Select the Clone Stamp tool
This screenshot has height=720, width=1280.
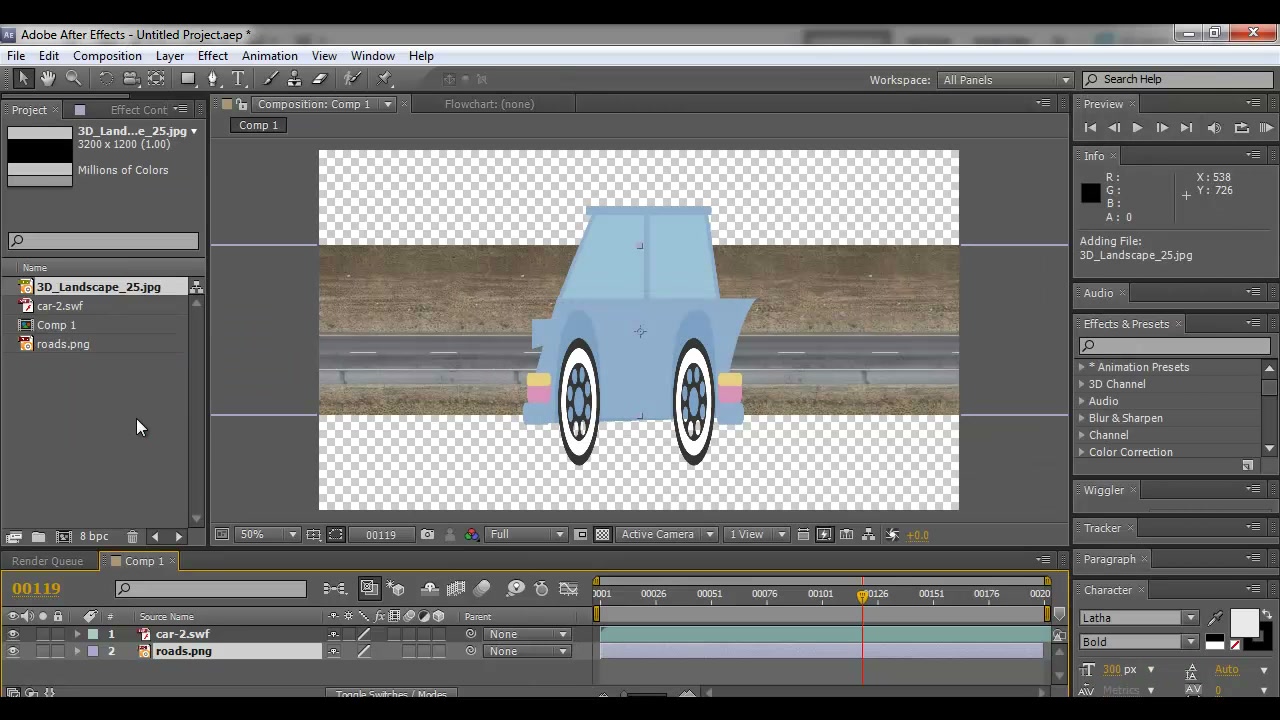point(295,79)
